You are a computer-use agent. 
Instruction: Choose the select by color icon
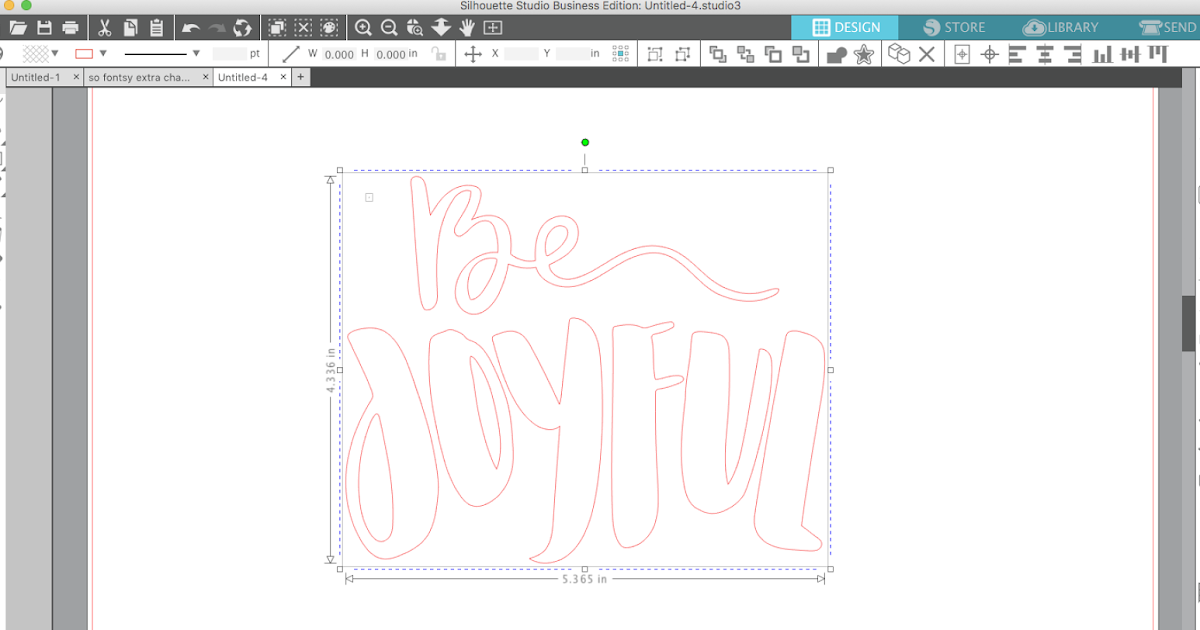[330, 28]
